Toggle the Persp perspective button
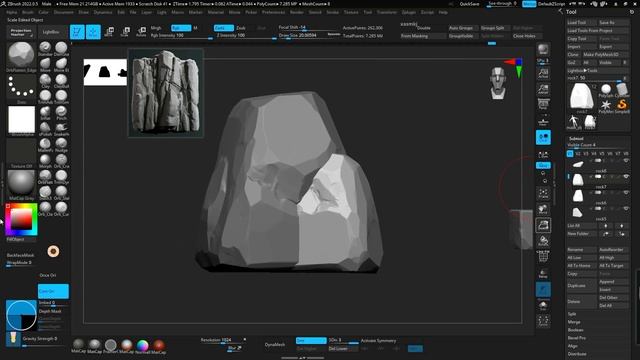This screenshot has width=640, height=360. point(543,105)
